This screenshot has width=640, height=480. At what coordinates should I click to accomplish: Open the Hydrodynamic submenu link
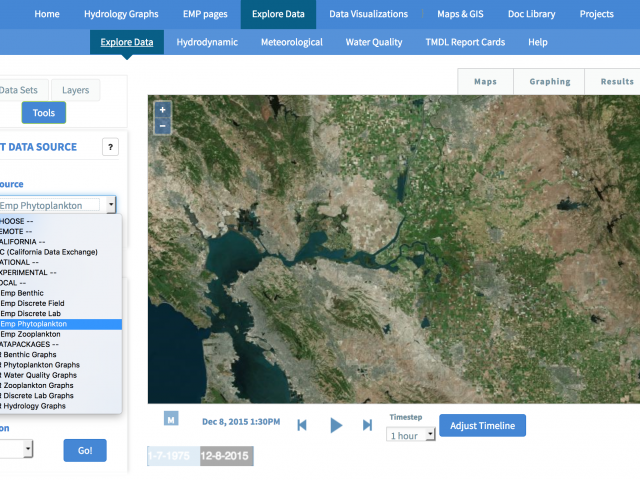[207, 42]
